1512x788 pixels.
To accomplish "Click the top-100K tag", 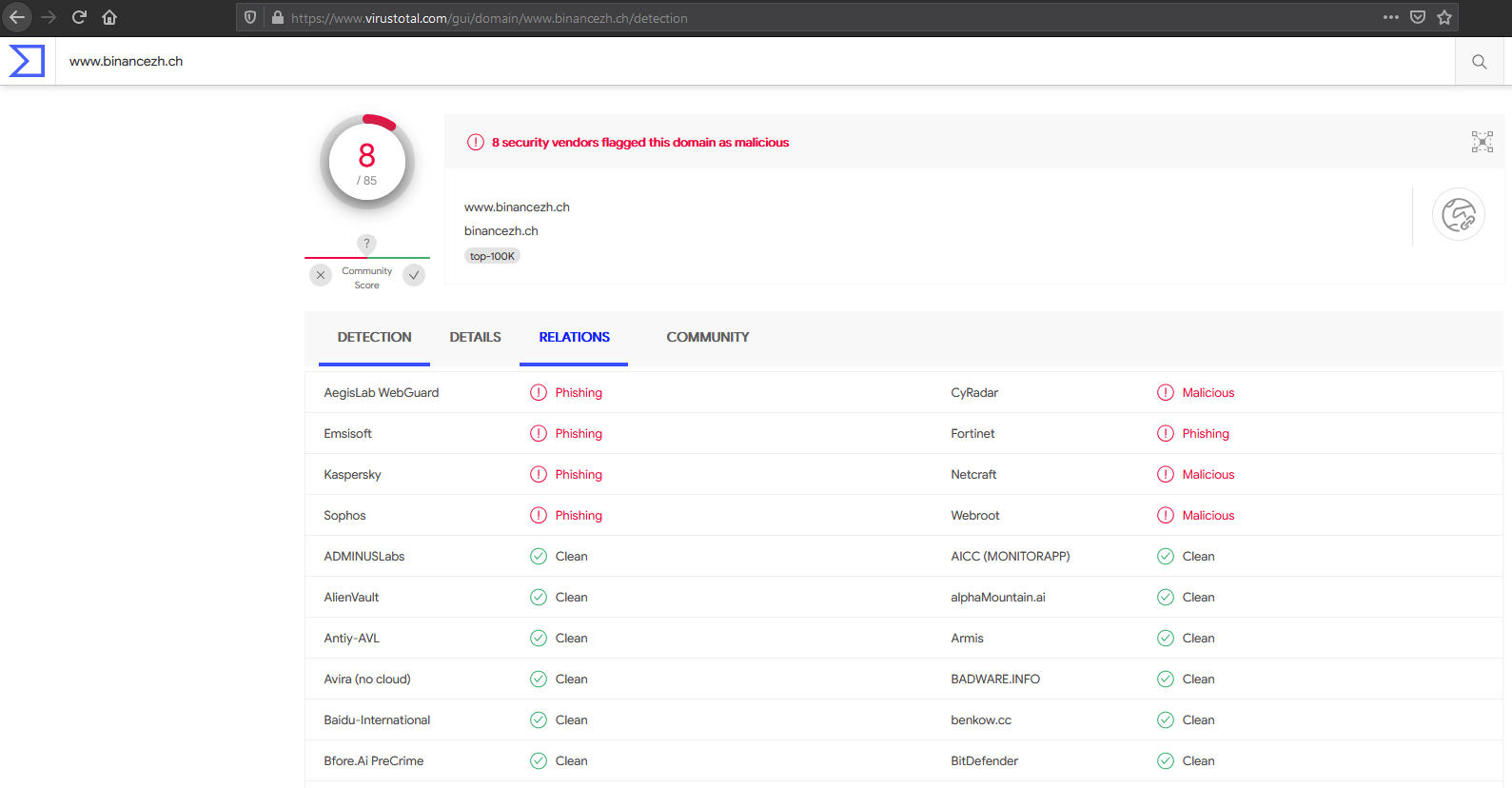I will tap(492, 256).
